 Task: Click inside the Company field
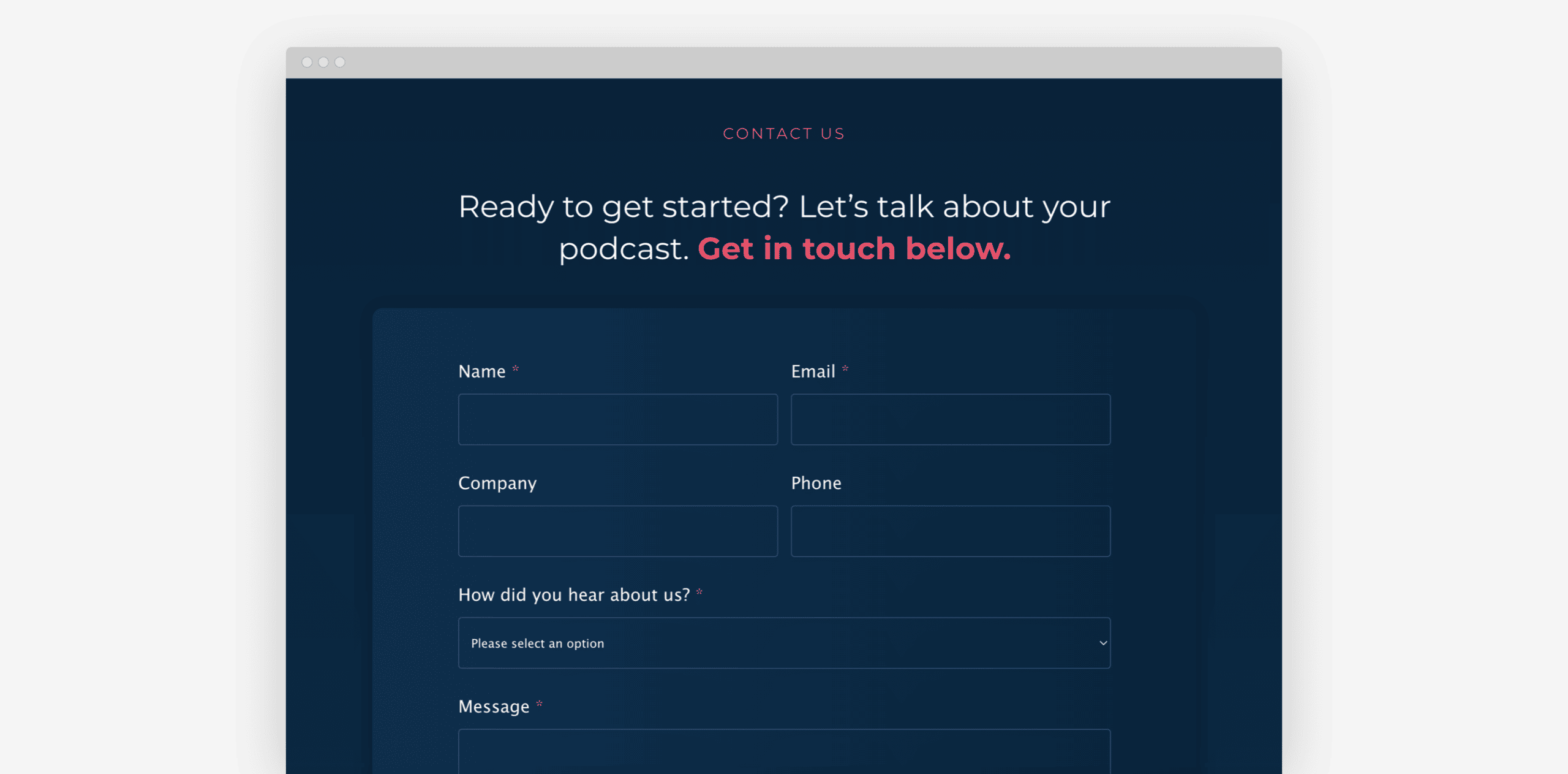click(x=617, y=531)
